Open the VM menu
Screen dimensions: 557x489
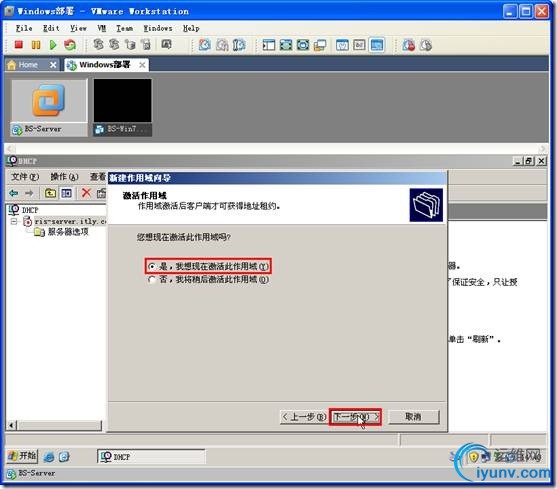point(102,28)
